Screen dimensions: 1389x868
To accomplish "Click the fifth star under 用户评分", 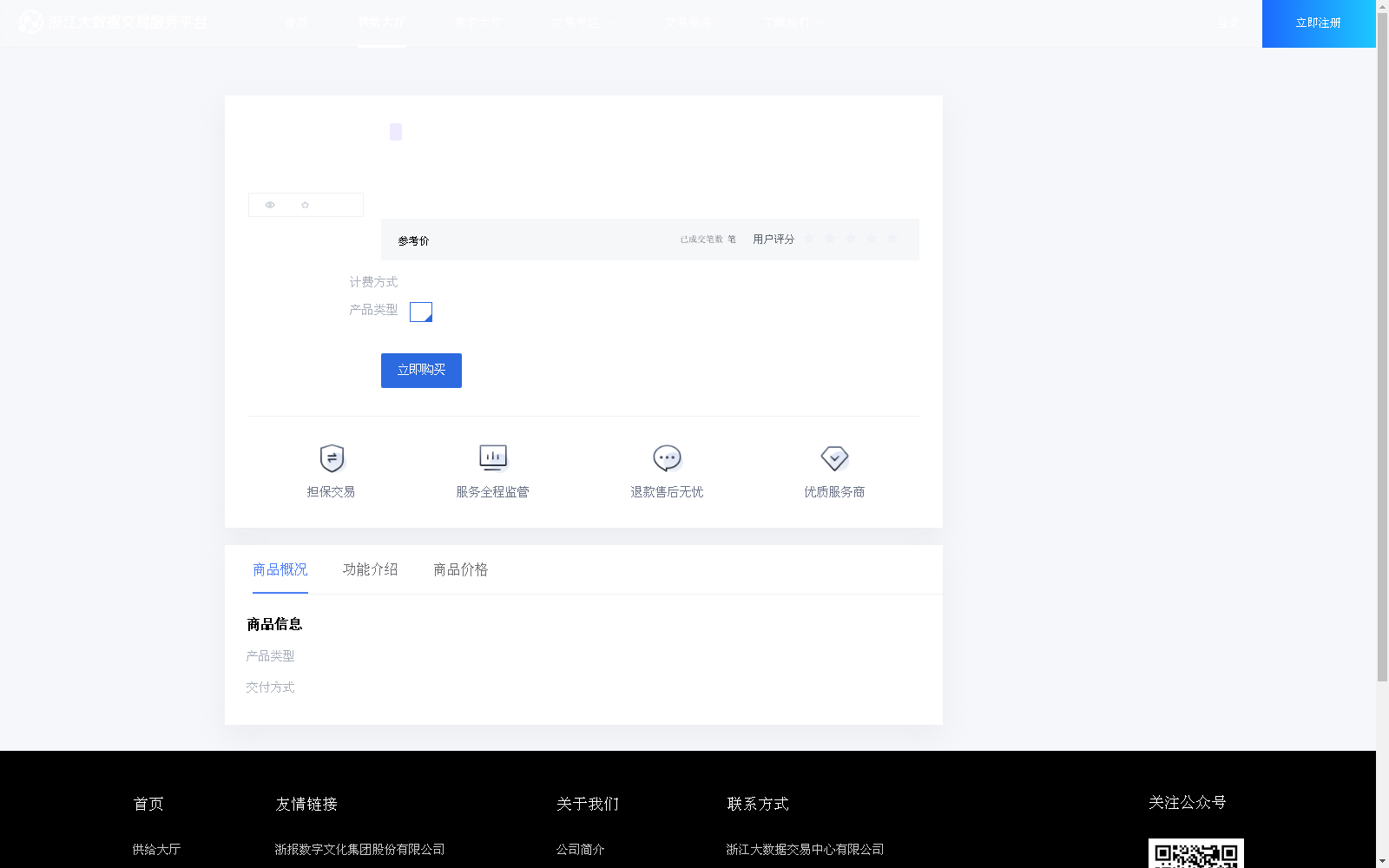I will coord(892,239).
